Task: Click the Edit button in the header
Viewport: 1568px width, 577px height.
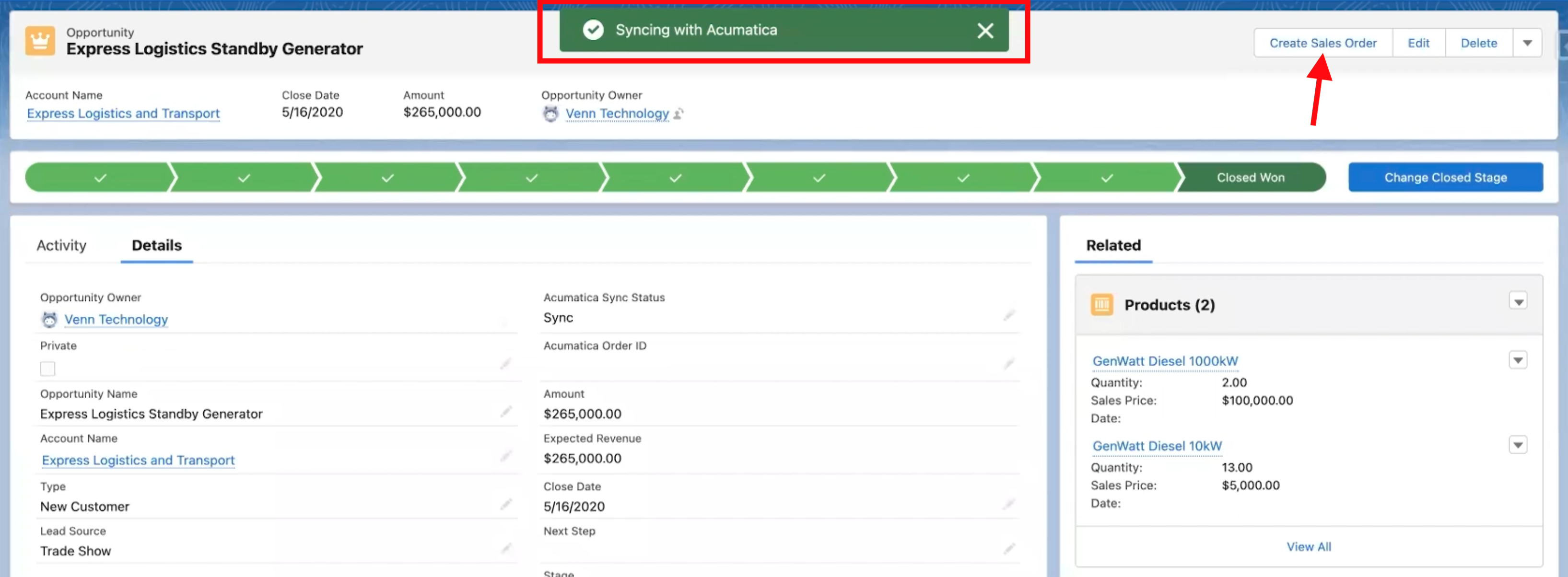Action: pyautogui.click(x=1418, y=43)
